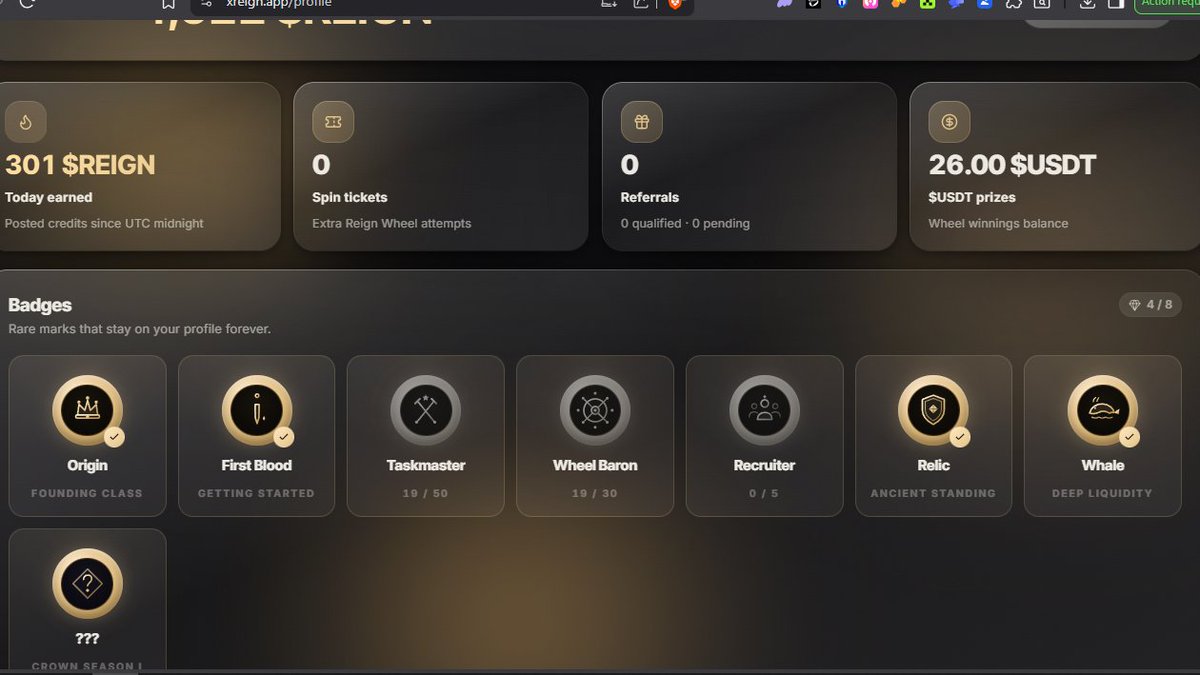Click the 0 value above Spin tickets

321,164
